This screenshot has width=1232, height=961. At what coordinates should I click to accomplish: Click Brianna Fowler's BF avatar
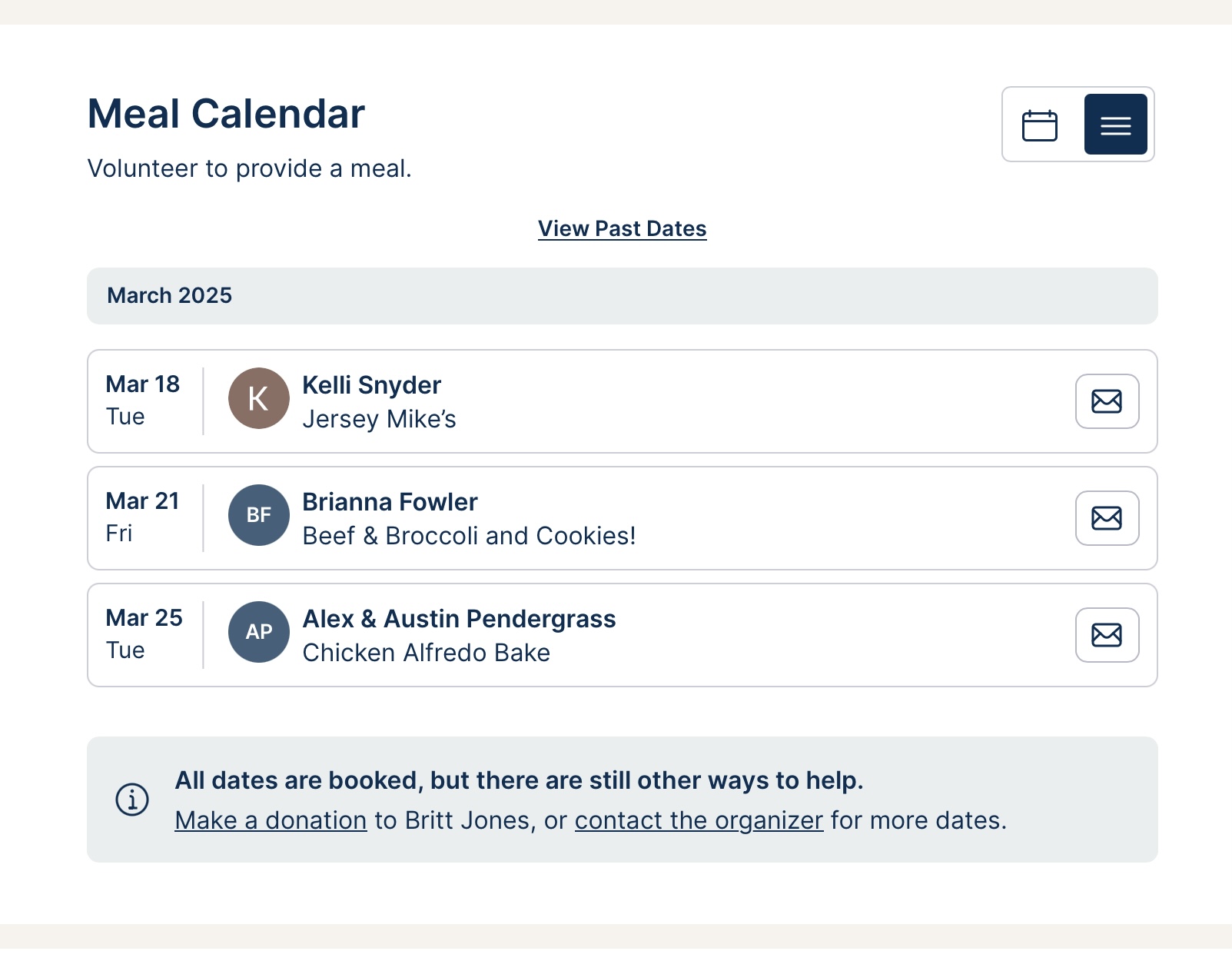(259, 515)
